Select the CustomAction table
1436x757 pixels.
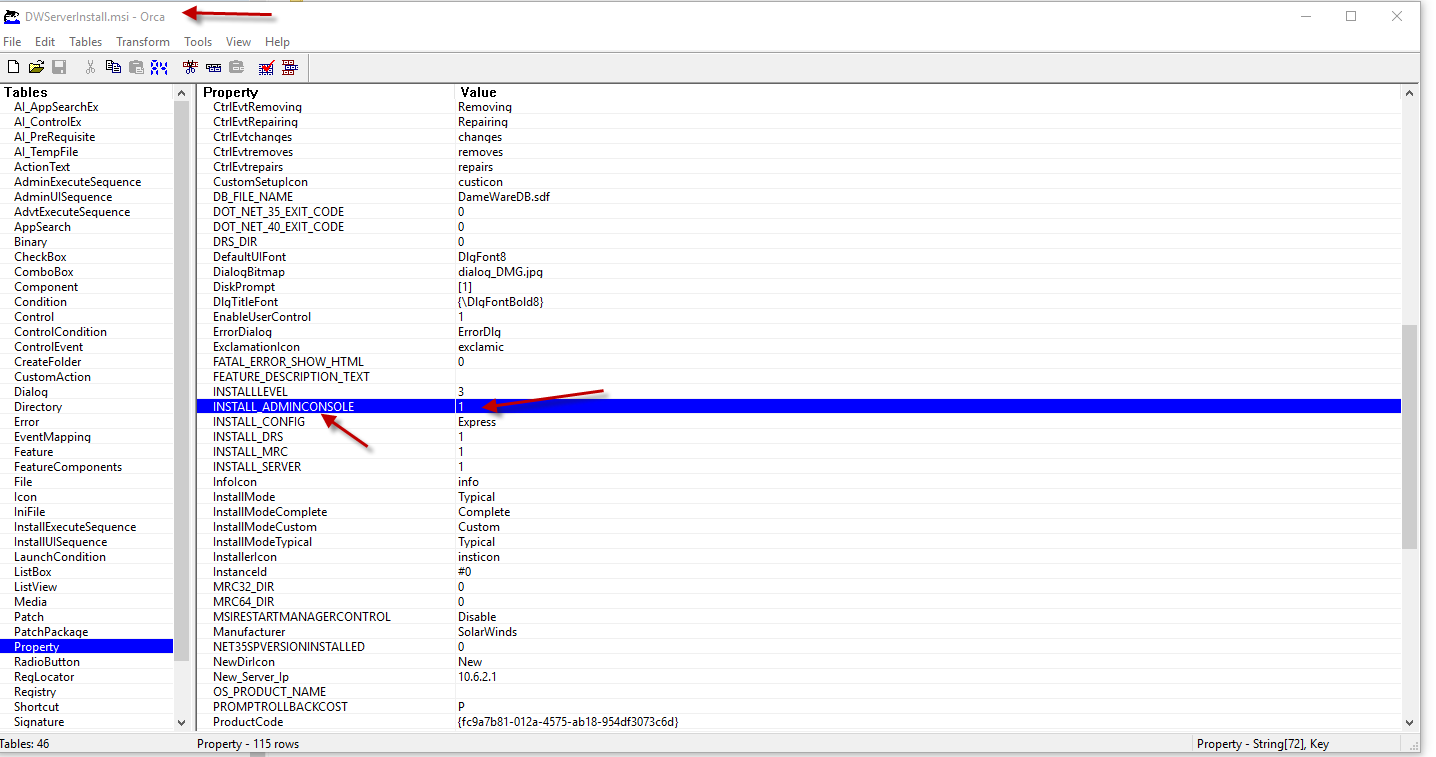pyautogui.click(x=52, y=377)
